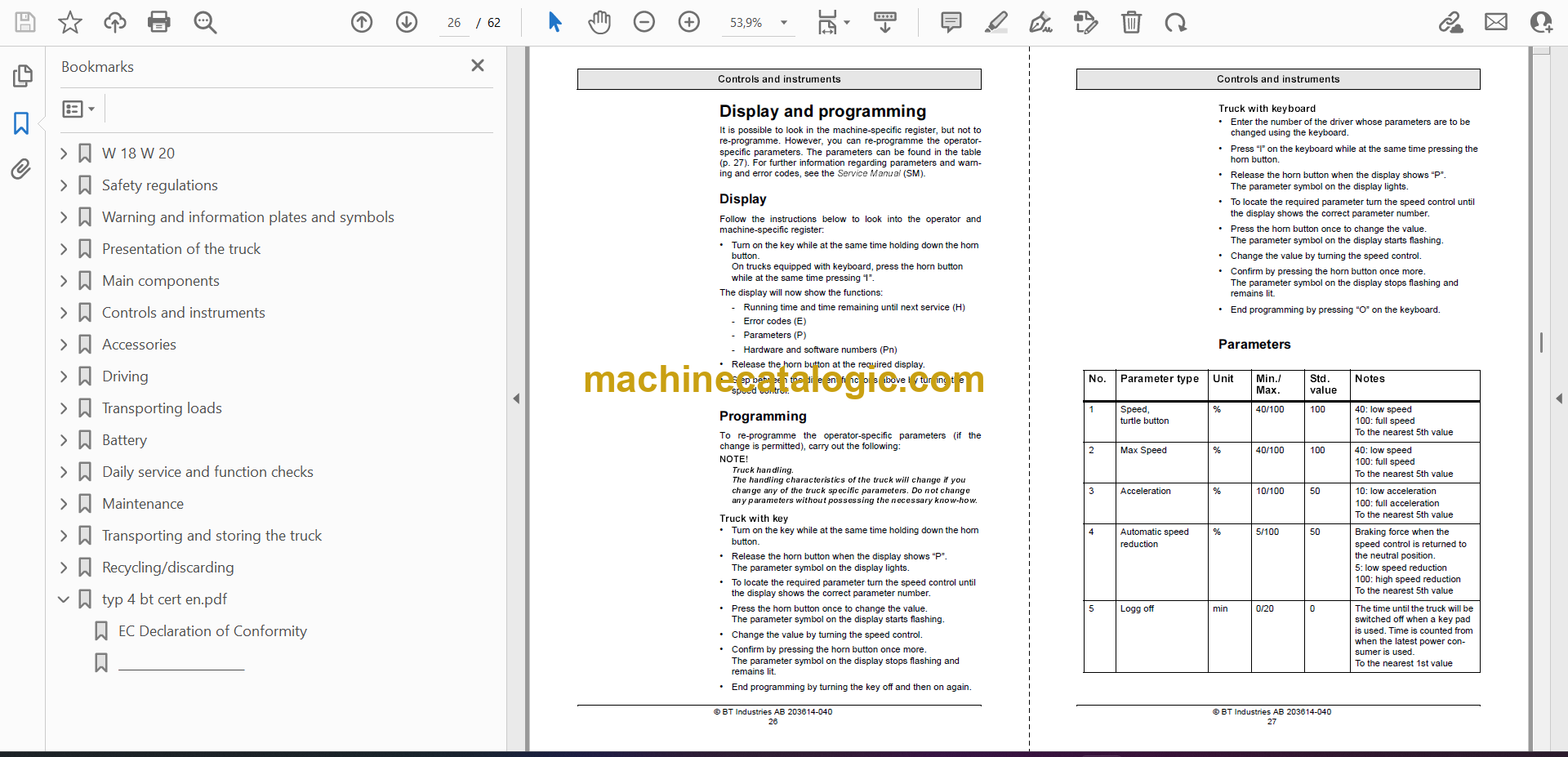1568x757 pixels.
Task: Expand the Safety regulations bookmark
Action: [64, 185]
